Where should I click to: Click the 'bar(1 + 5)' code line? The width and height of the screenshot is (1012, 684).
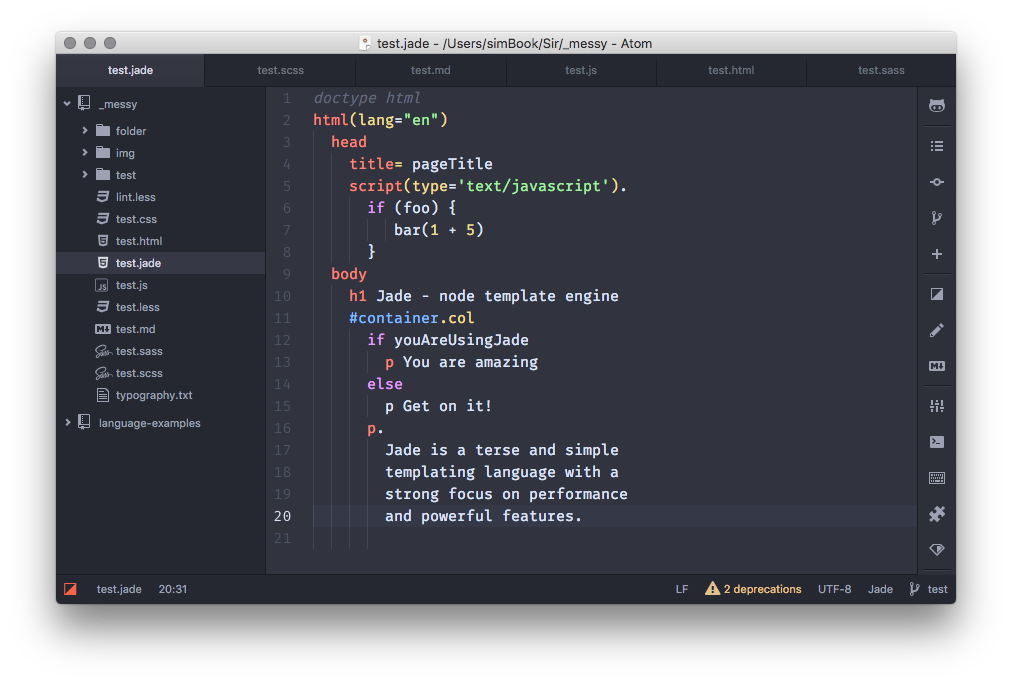[439, 230]
